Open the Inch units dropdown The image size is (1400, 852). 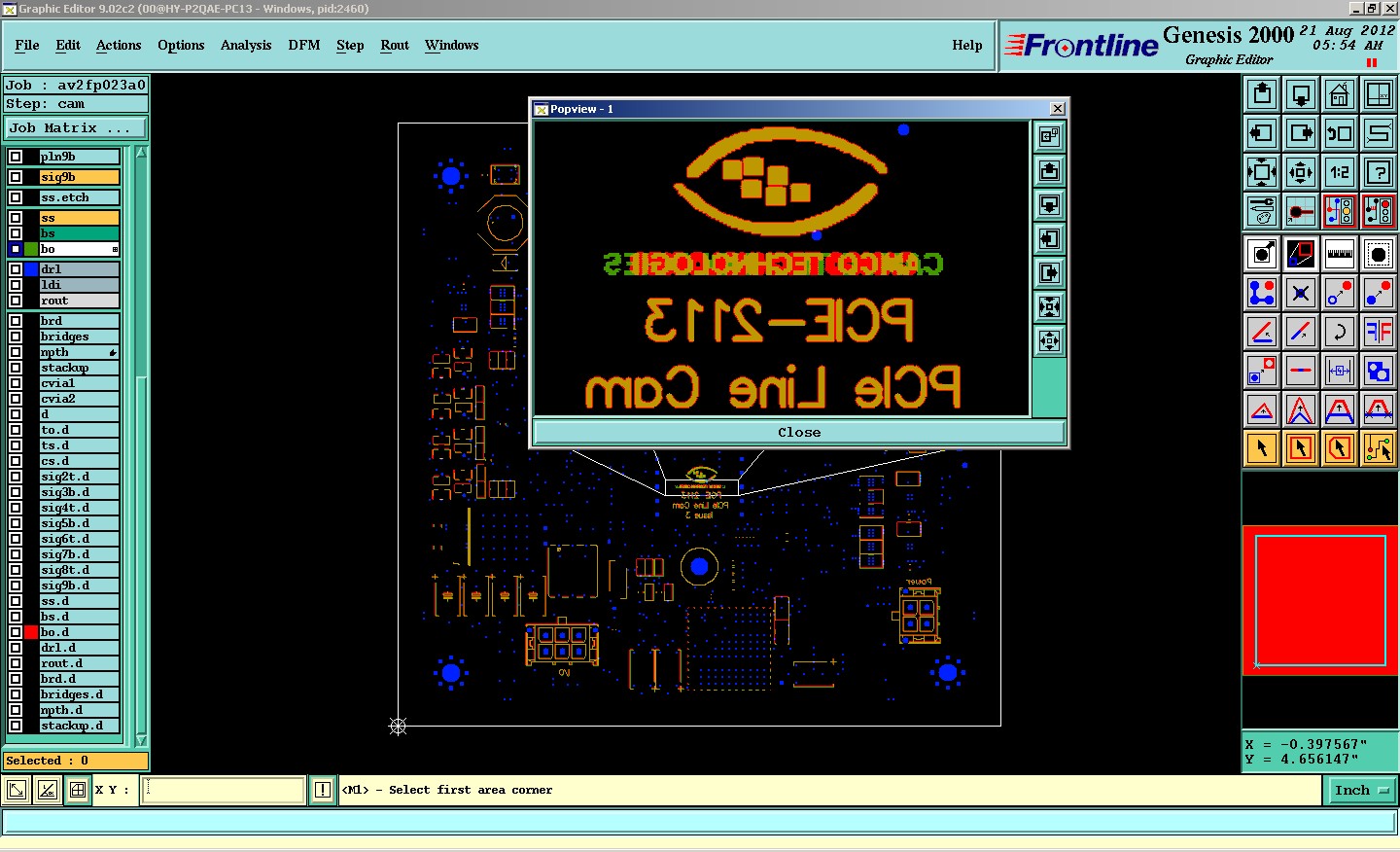[1360, 790]
